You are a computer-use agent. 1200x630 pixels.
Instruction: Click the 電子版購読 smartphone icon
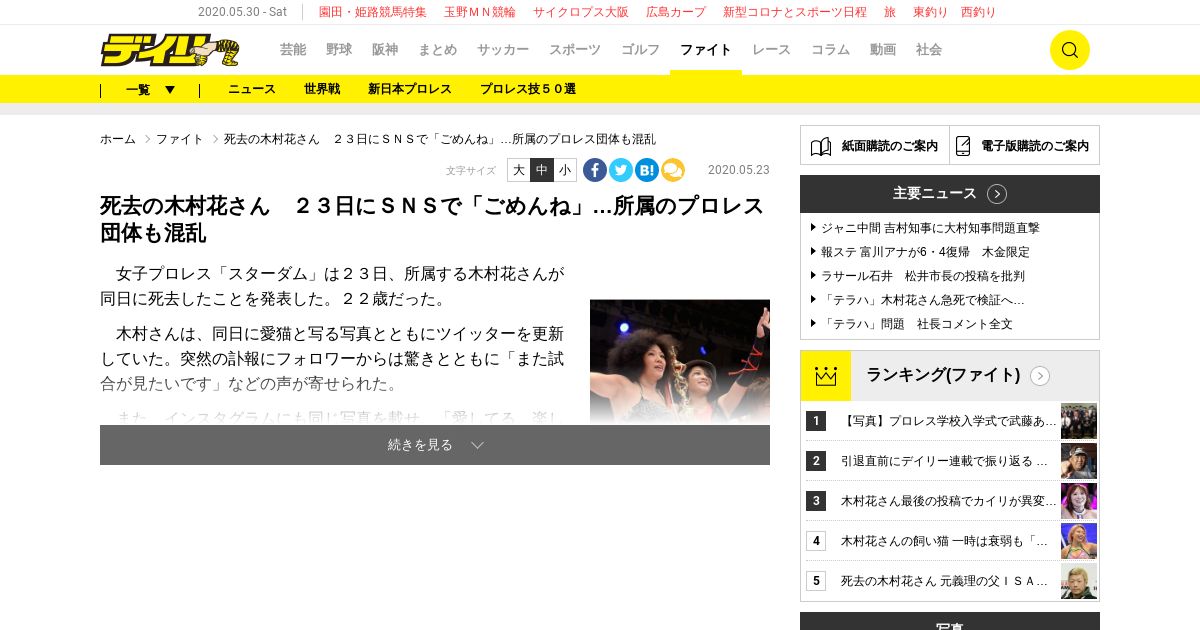click(963, 146)
